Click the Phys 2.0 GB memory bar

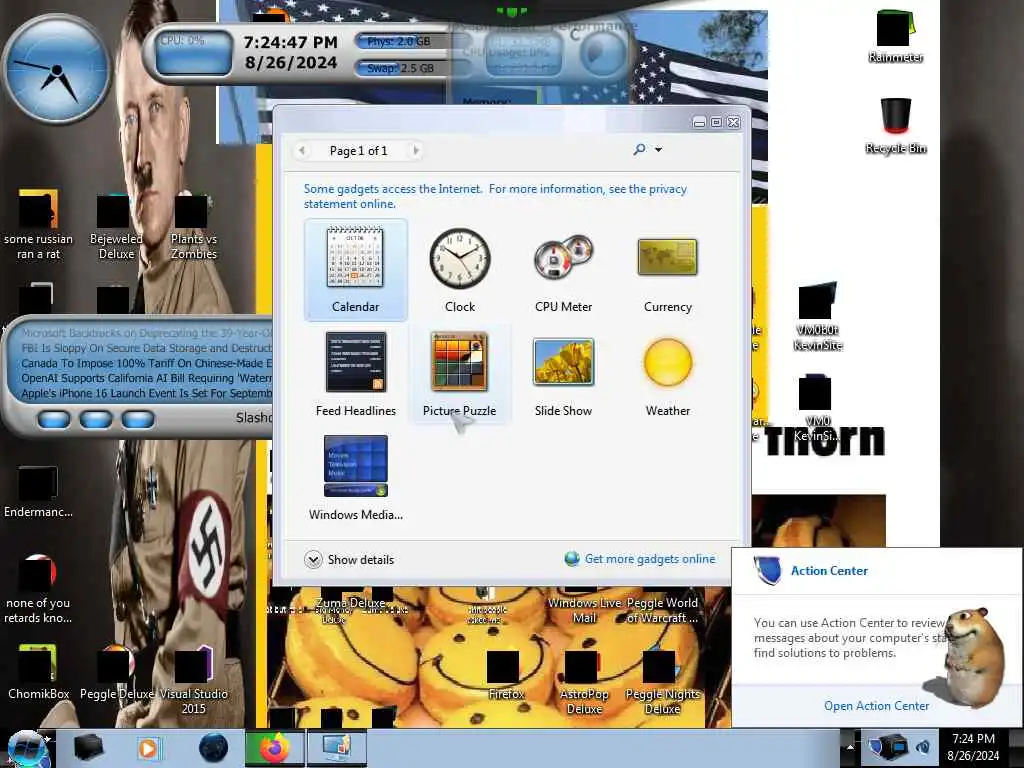pos(411,42)
